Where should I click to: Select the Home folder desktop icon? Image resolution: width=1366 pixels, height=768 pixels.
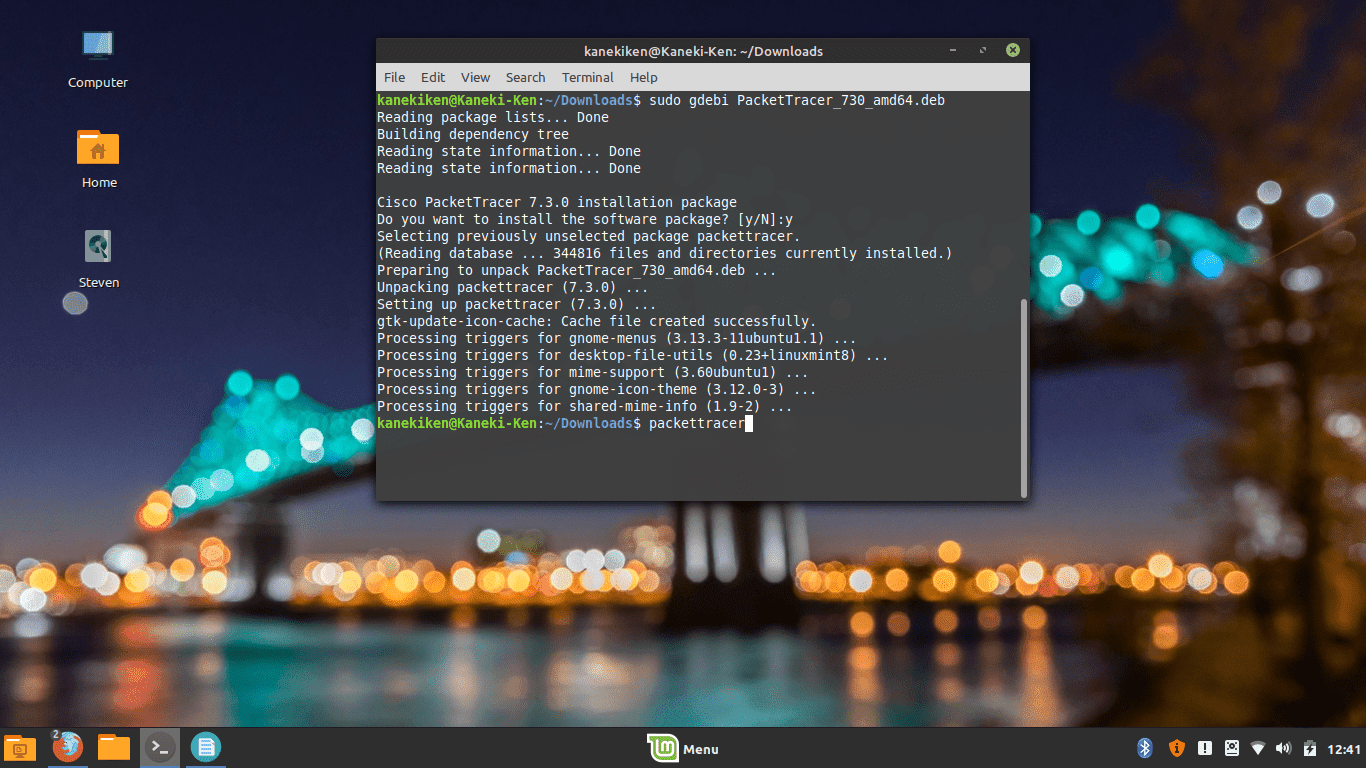(98, 159)
